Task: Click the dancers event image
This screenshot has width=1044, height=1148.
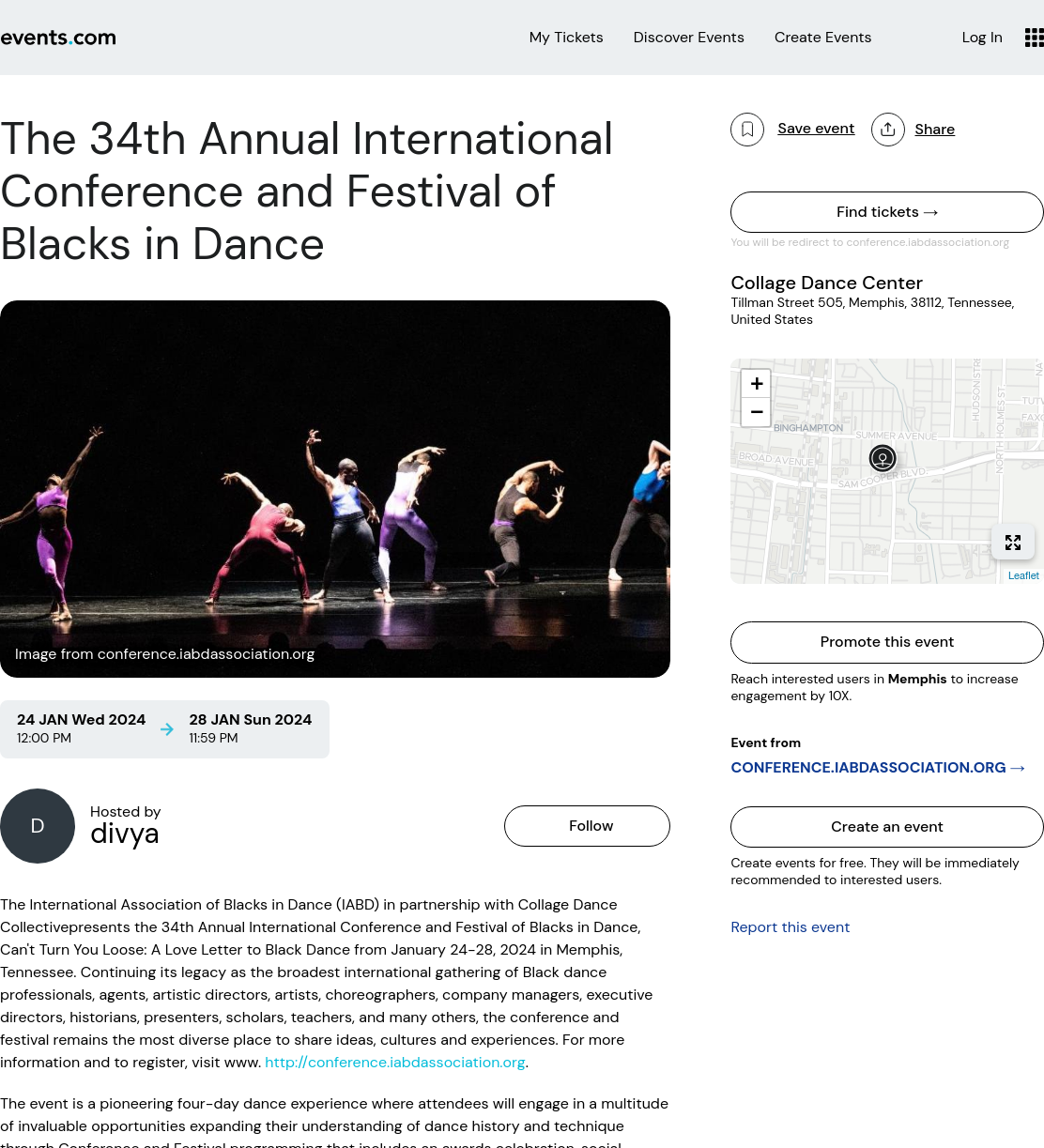Action: pyautogui.click(x=335, y=489)
